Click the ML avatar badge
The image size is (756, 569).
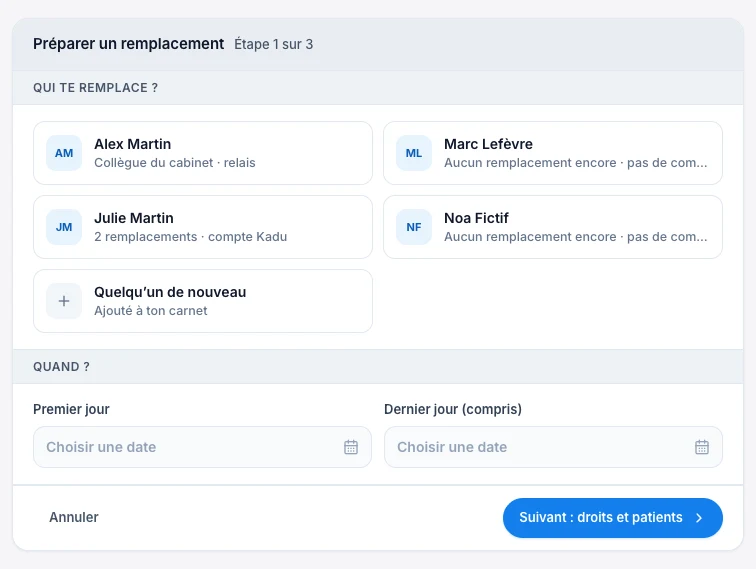[x=414, y=153]
